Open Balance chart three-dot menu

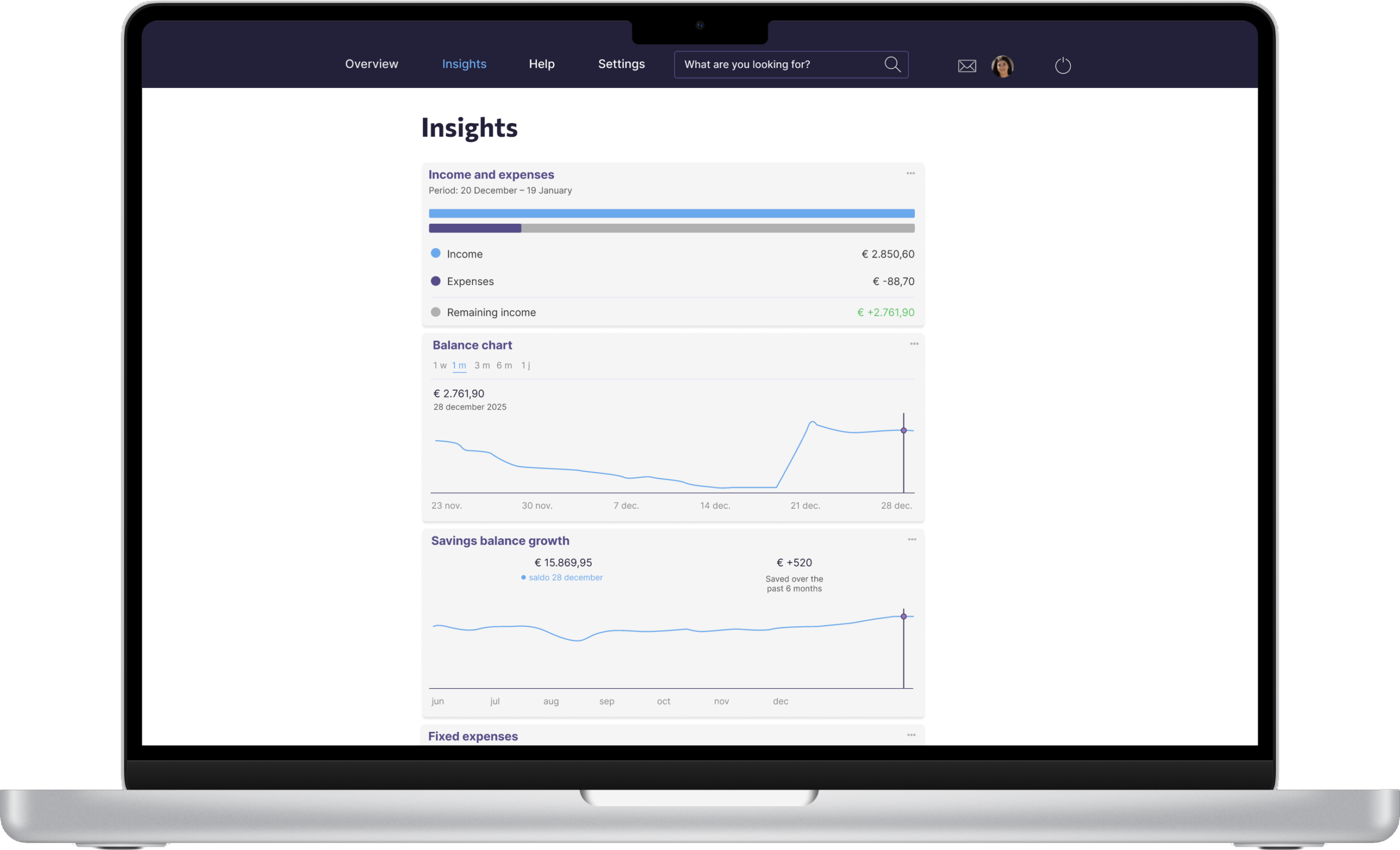[914, 344]
